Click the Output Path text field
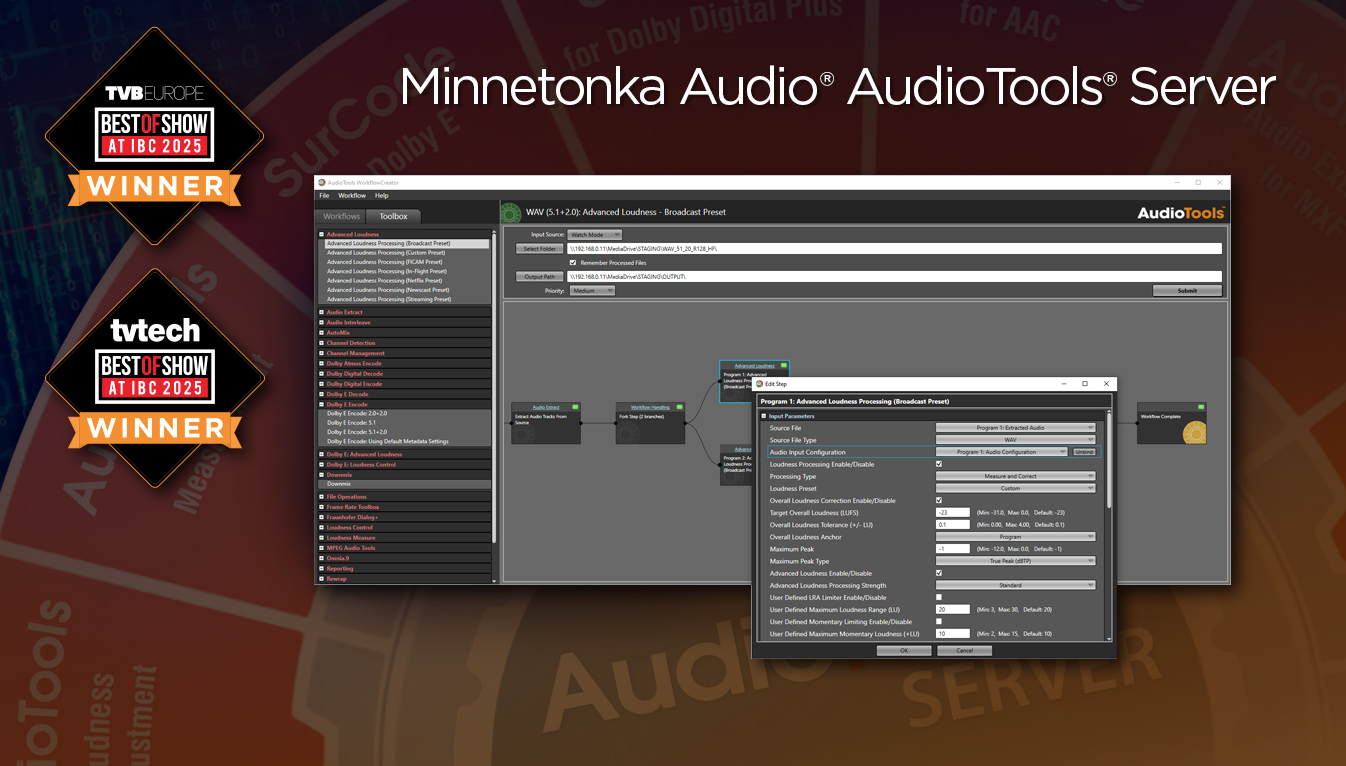 pyautogui.click(x=894, y=276)
